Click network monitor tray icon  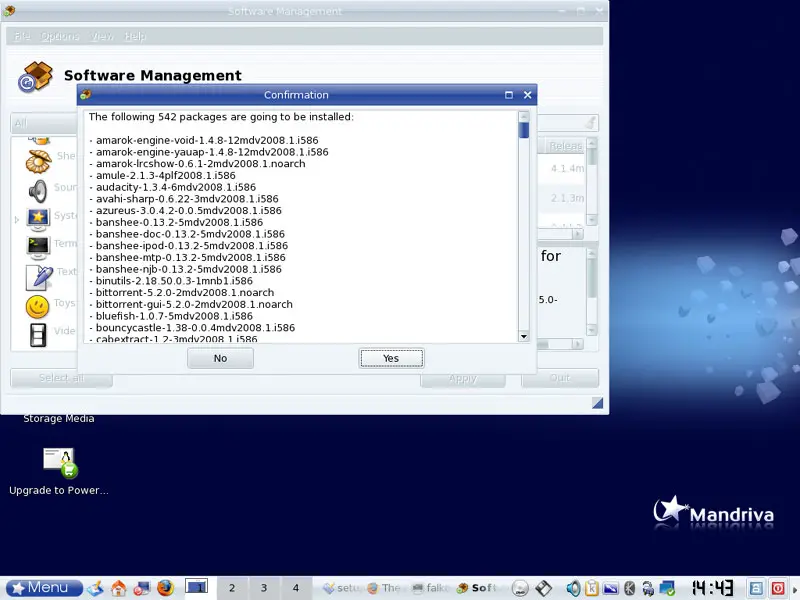point(667,588)
